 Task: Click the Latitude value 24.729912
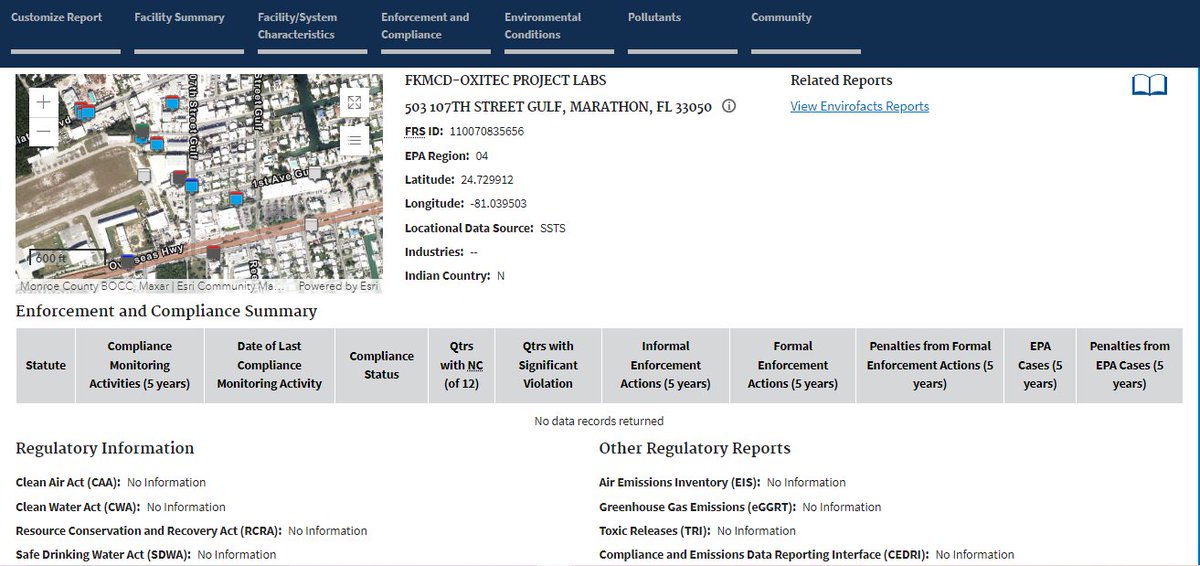click(x=487, y=180)
